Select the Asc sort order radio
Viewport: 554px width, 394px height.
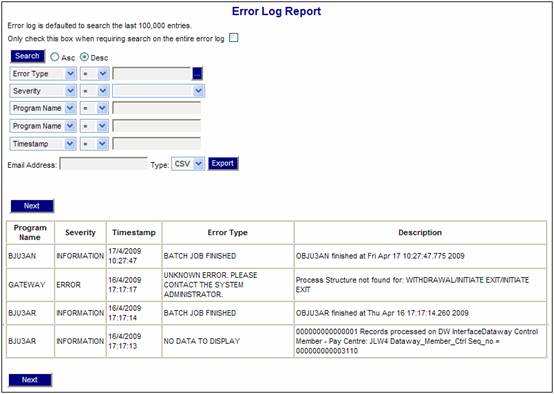point(54,57)
